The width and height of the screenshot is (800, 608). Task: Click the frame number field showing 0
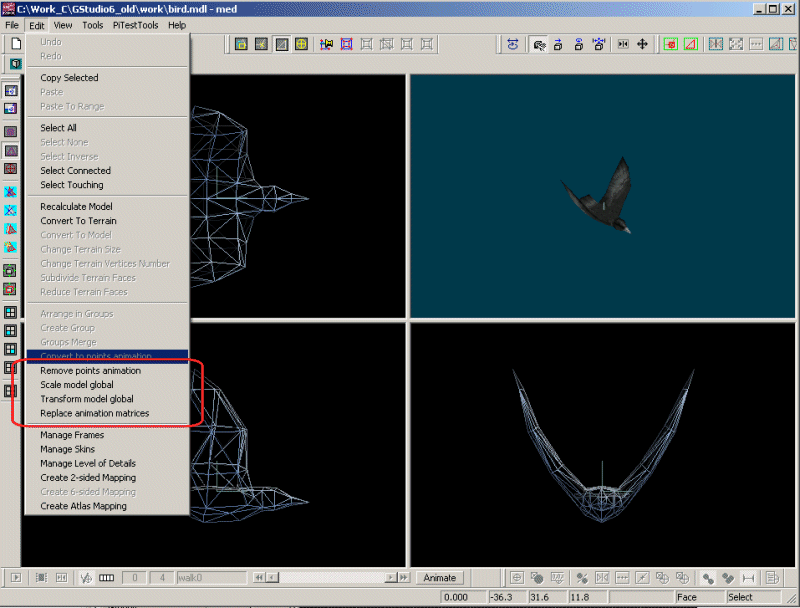pos(135,577)
